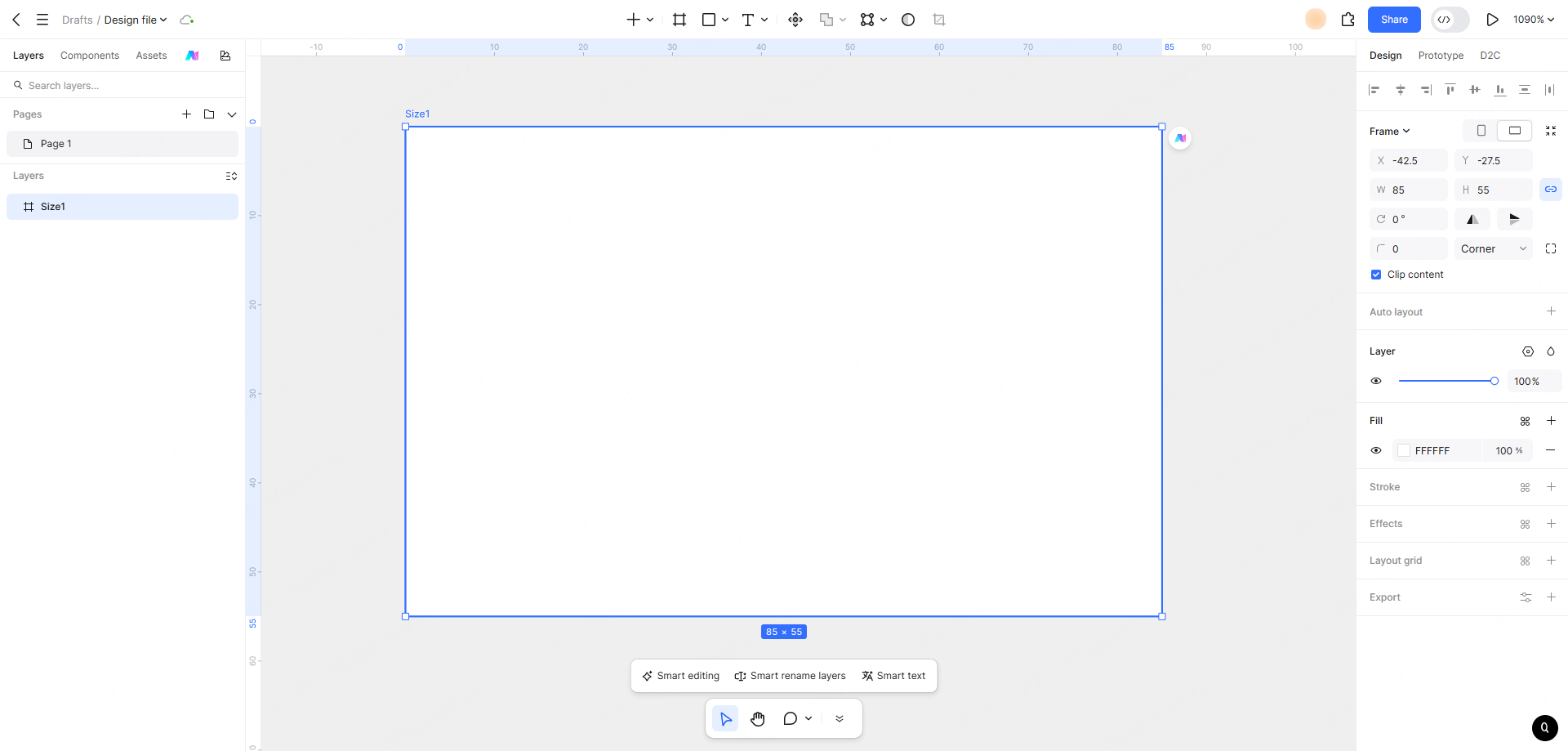This screenshot has height=751, width=1568.
Task: Click the Share button
Action: pos(1394,20)
